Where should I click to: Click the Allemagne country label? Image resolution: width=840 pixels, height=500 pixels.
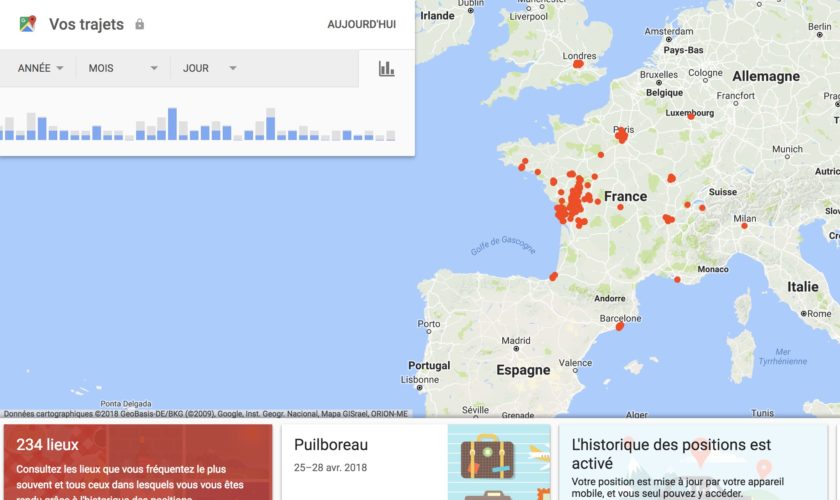[x=766, y=77]
